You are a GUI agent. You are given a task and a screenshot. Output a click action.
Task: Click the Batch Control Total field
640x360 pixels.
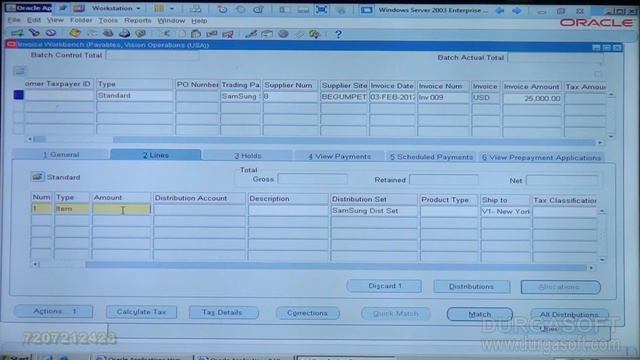coord(152,56)
